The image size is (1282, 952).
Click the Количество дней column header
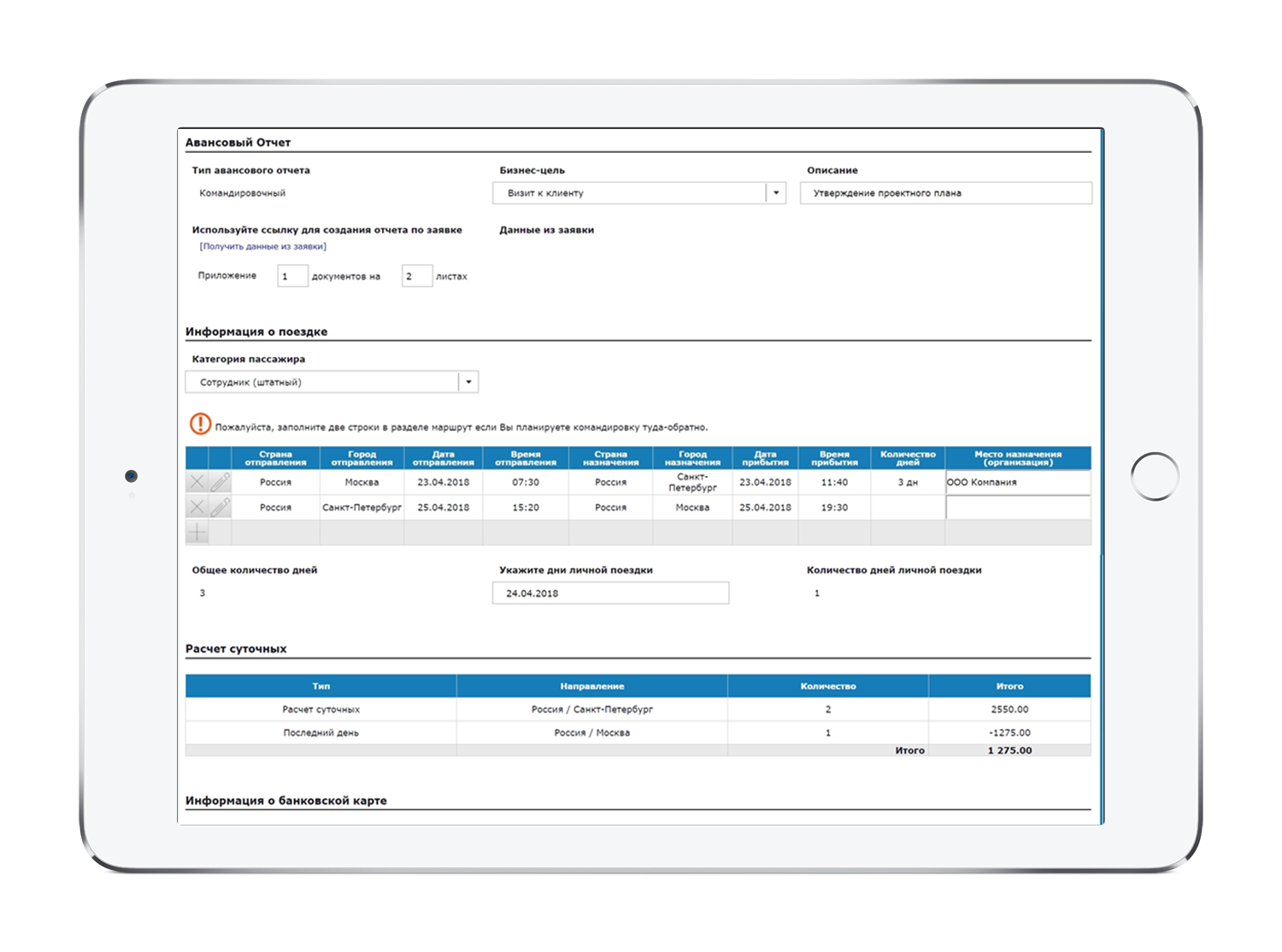(908, 458)
